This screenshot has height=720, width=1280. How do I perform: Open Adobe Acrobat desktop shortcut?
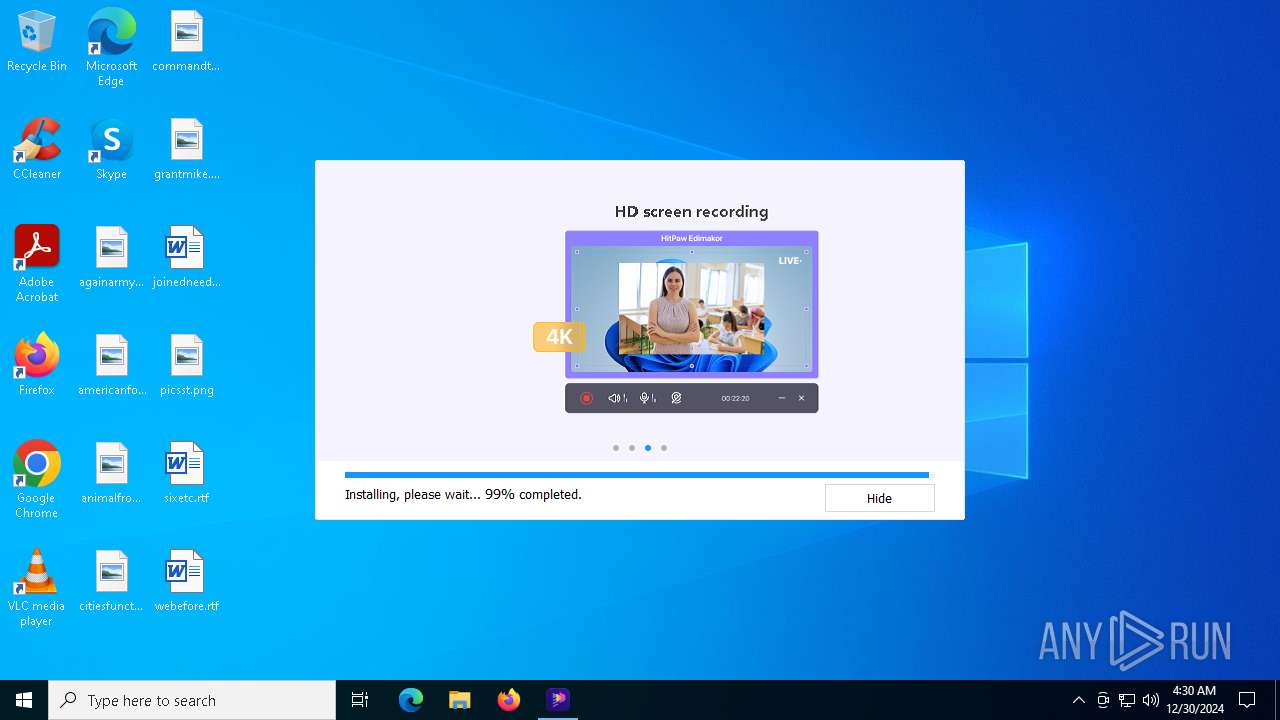[37, 264]
